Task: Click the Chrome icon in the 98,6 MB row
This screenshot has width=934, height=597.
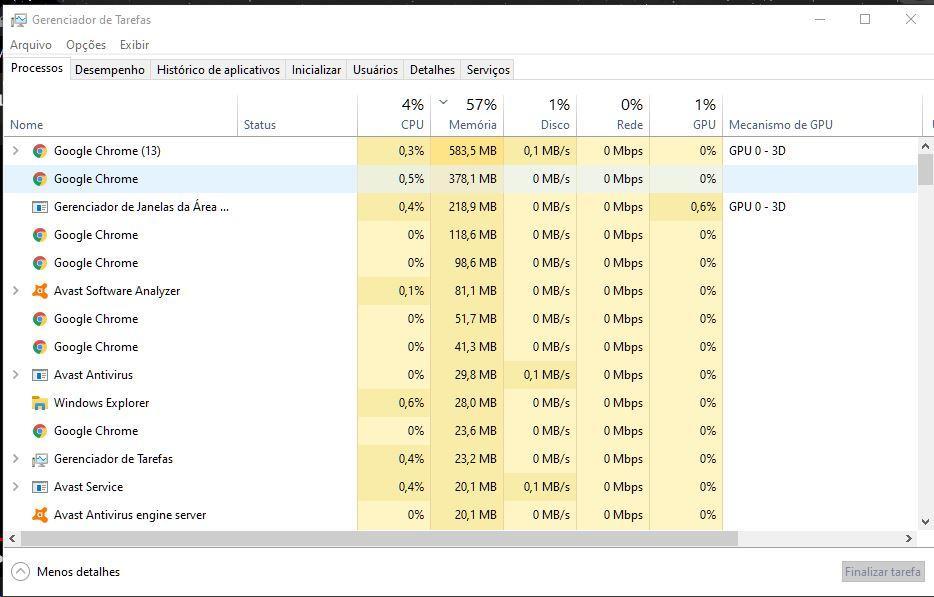Action: point(40,263)
